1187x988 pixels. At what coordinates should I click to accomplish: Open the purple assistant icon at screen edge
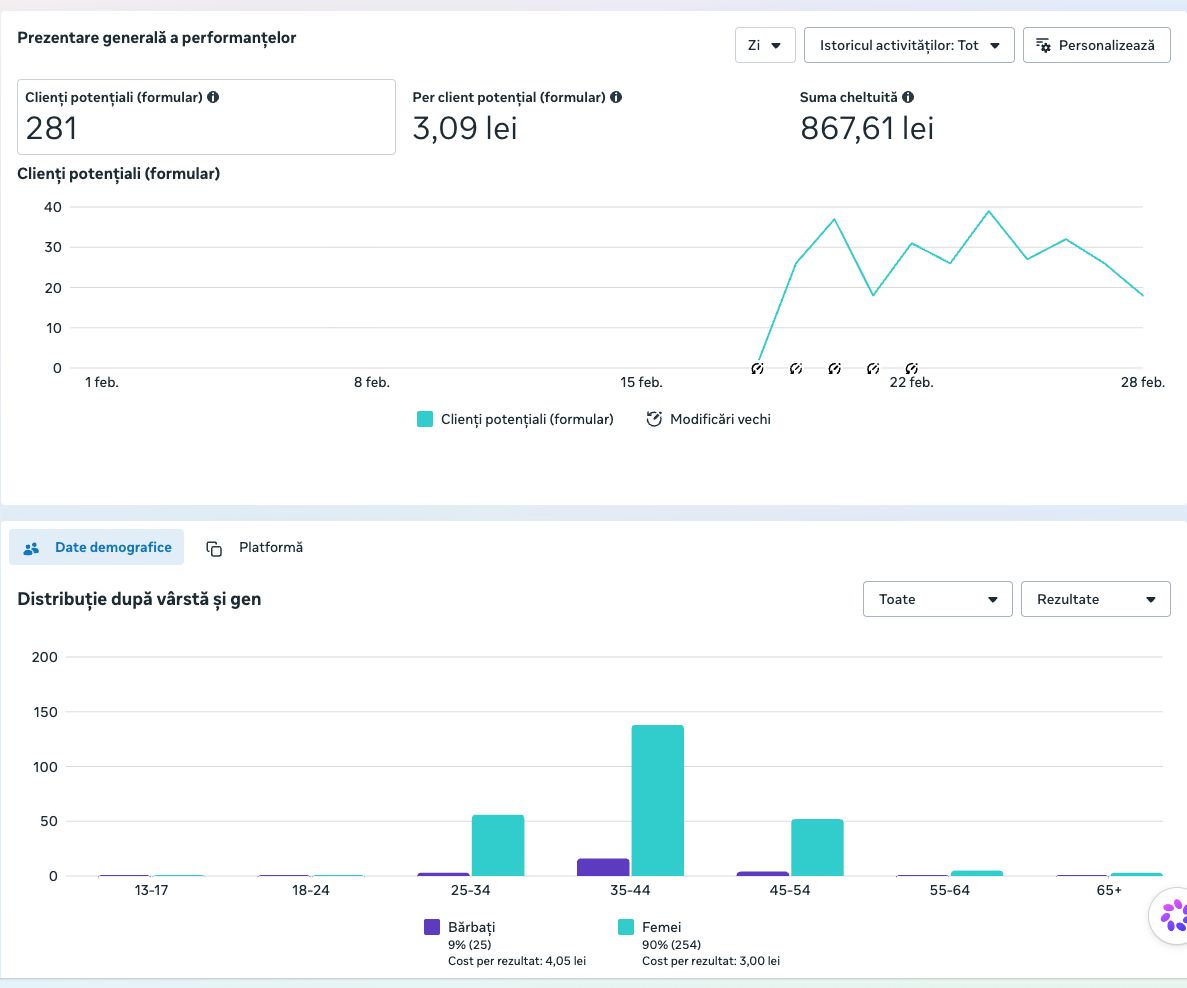click(x=1173, y=915)
